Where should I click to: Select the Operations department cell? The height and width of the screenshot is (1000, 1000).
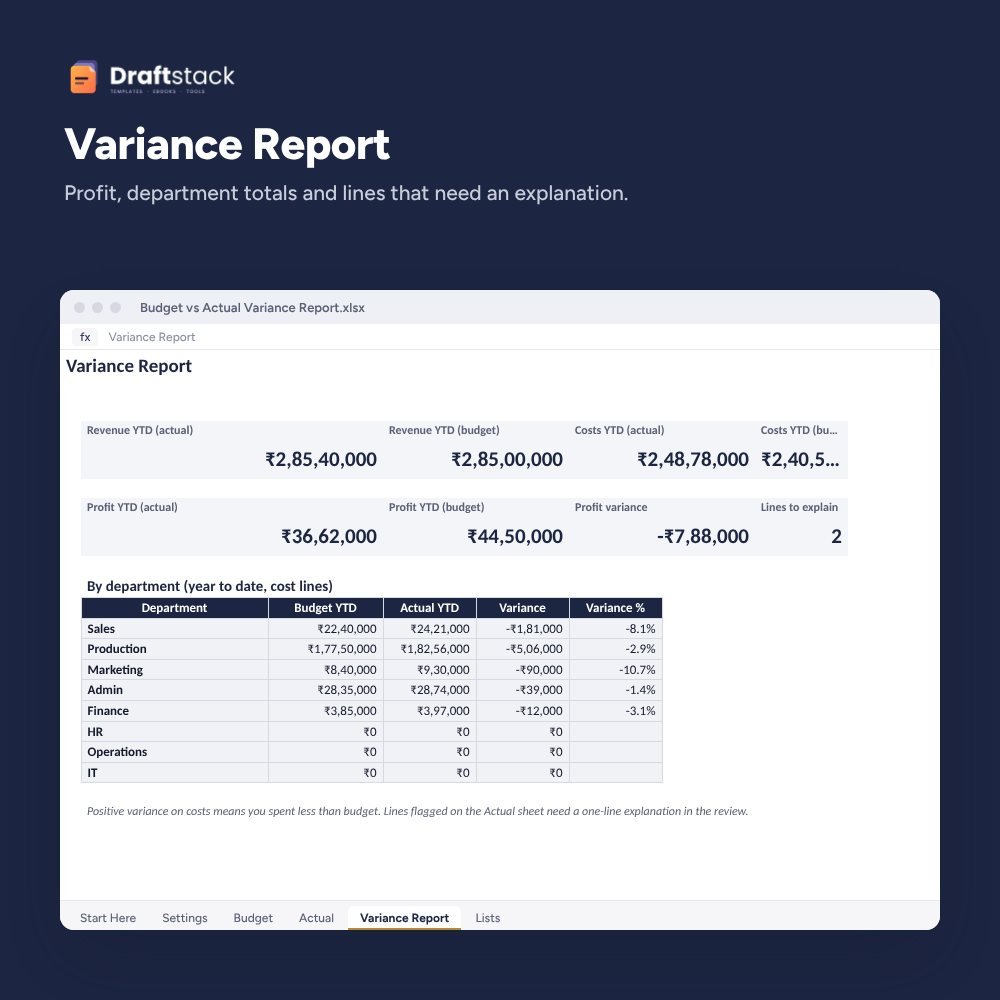pos(175,752)
